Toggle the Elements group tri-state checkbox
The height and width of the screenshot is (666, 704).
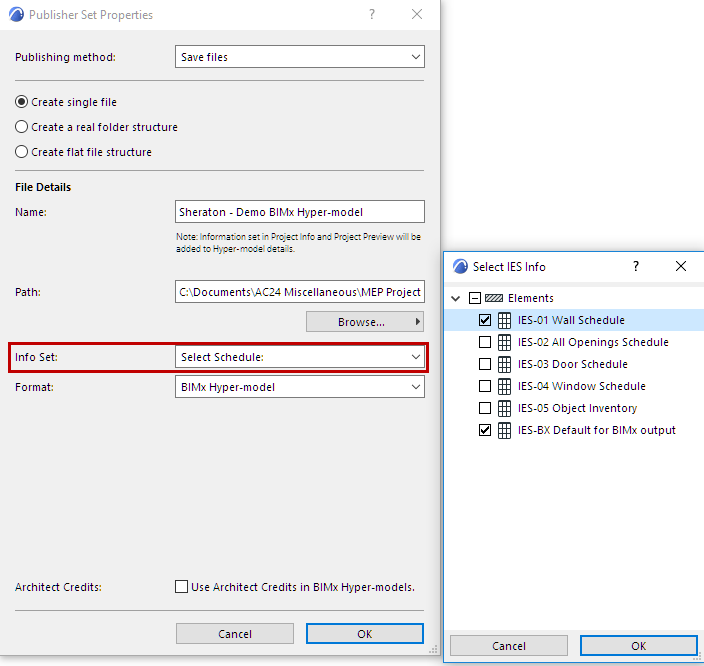pyautogui.click(x=475, y=298)
